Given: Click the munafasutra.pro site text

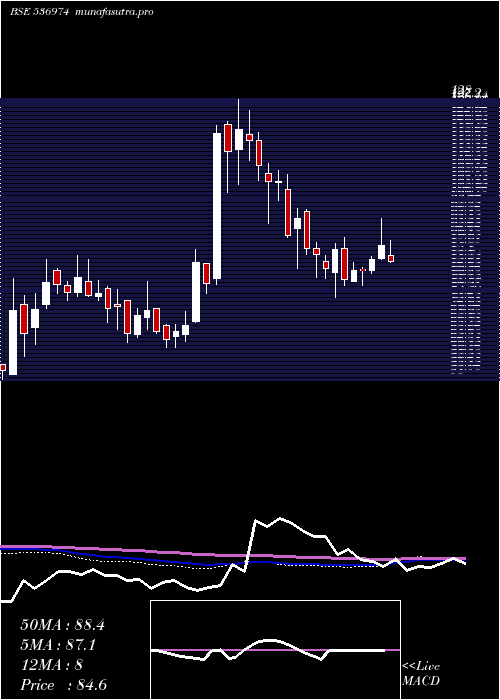Looking at the screenshot, I should pyautogui.click(x=115, y=12).
